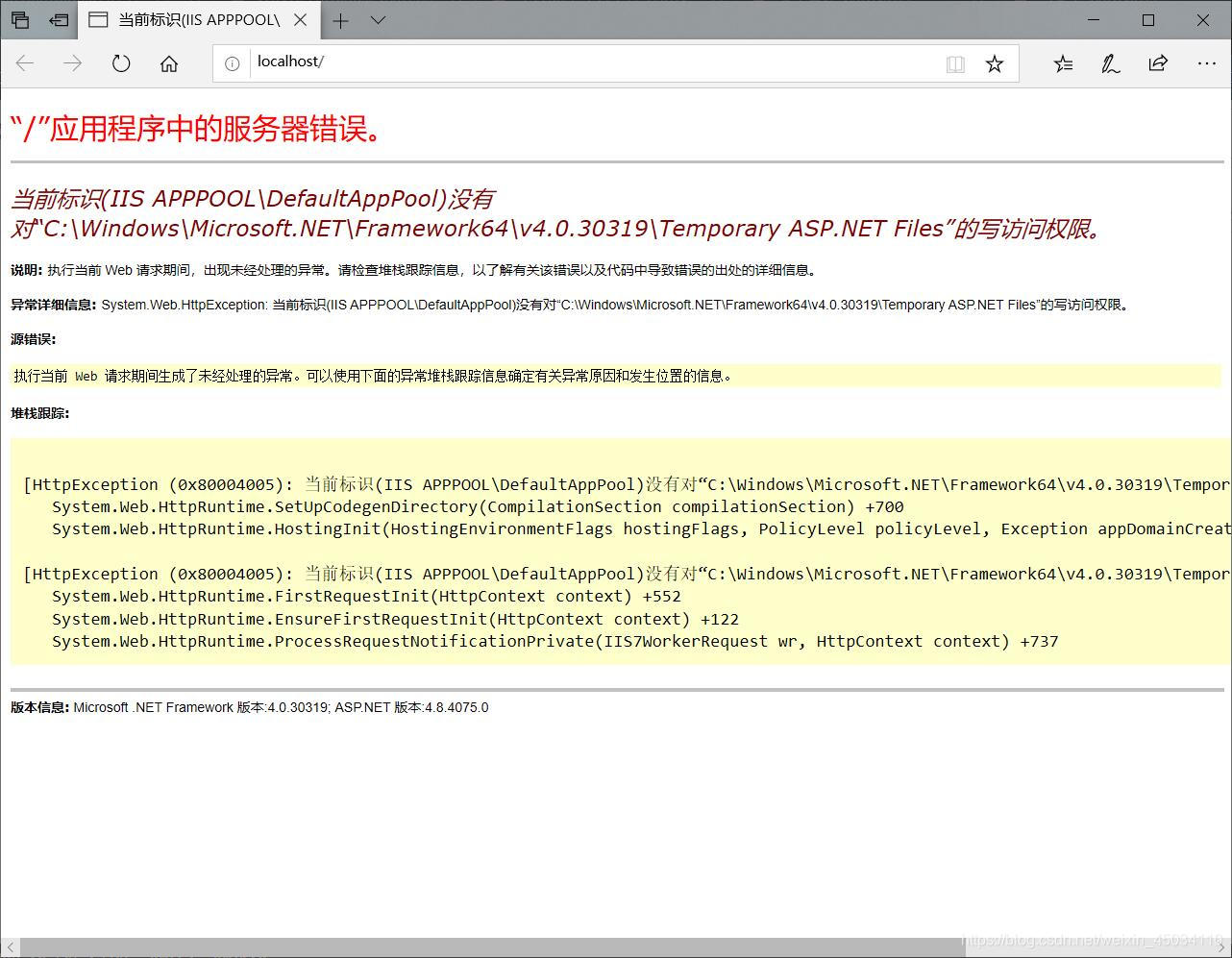Image resolution: width=1232 pixels, height=958 pixels.
Task: Click the FirstRequestInit +552 stack line
Action: 366,597
